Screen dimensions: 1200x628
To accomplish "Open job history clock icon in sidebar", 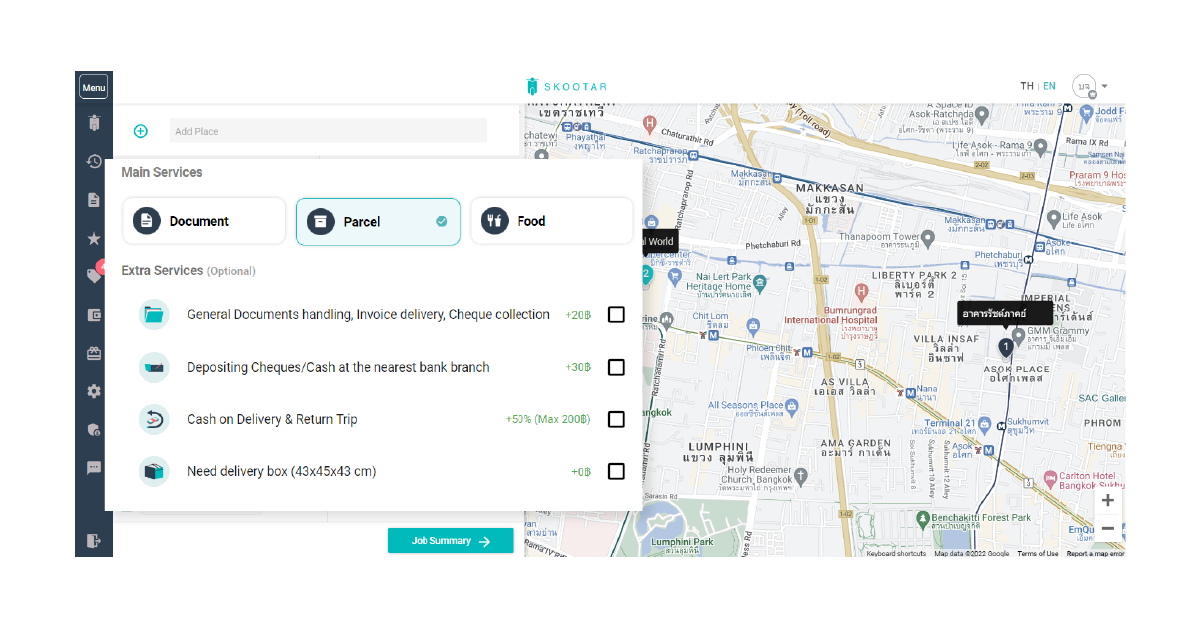I will (94, 161).
